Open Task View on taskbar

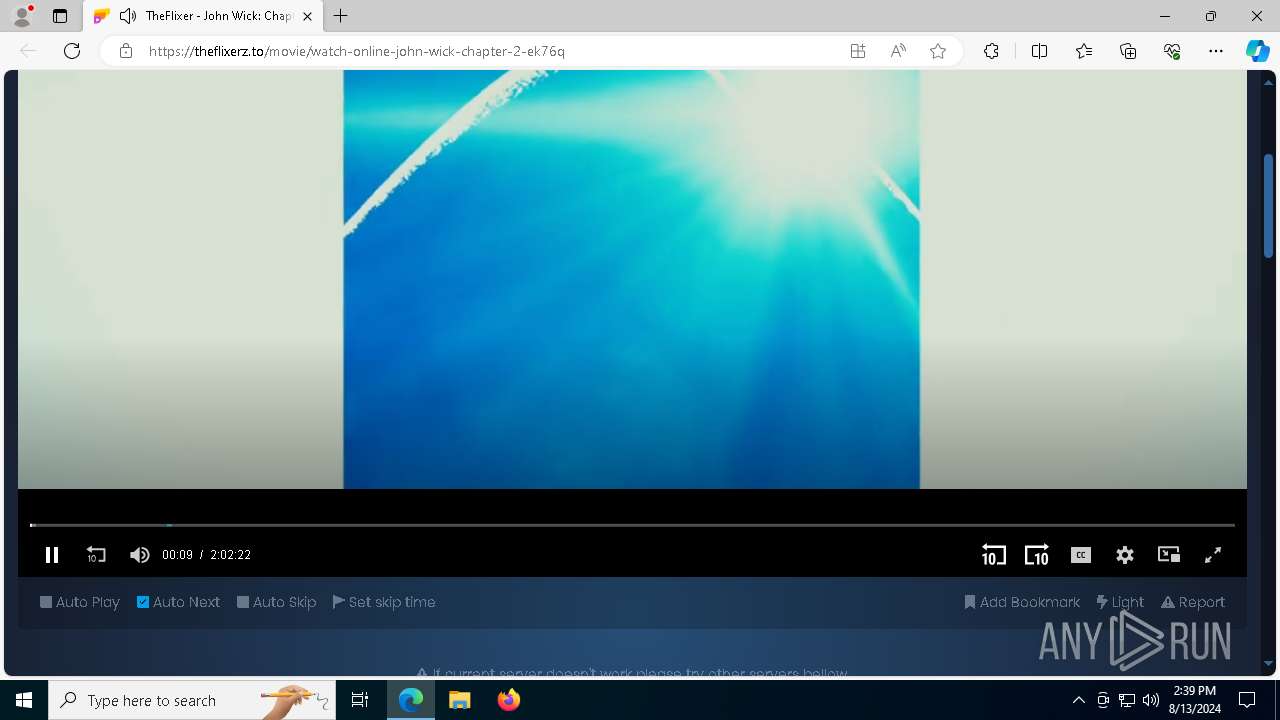click(x=360, y=700)
